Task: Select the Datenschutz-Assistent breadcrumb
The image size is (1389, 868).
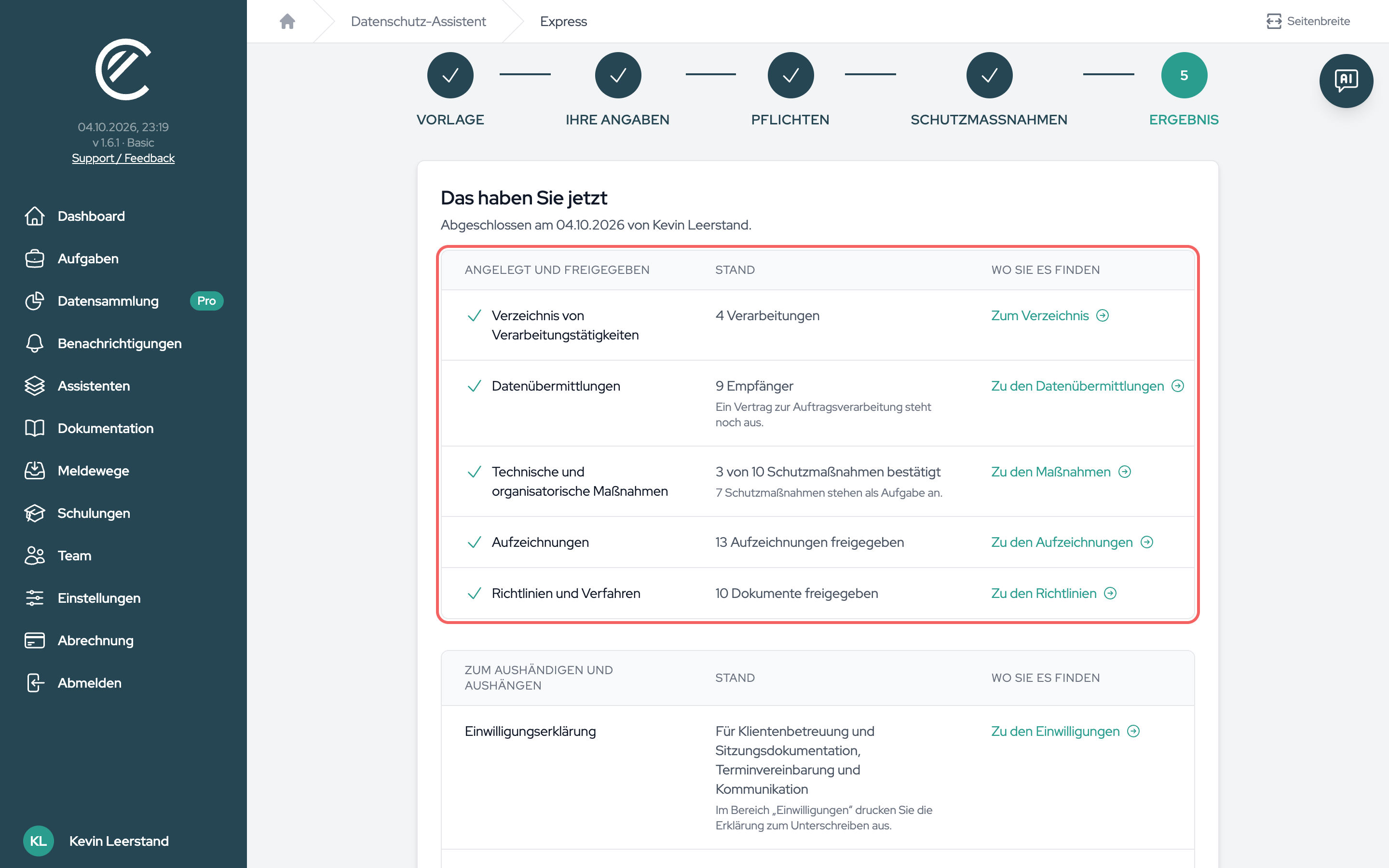Action: pos(418,21)
